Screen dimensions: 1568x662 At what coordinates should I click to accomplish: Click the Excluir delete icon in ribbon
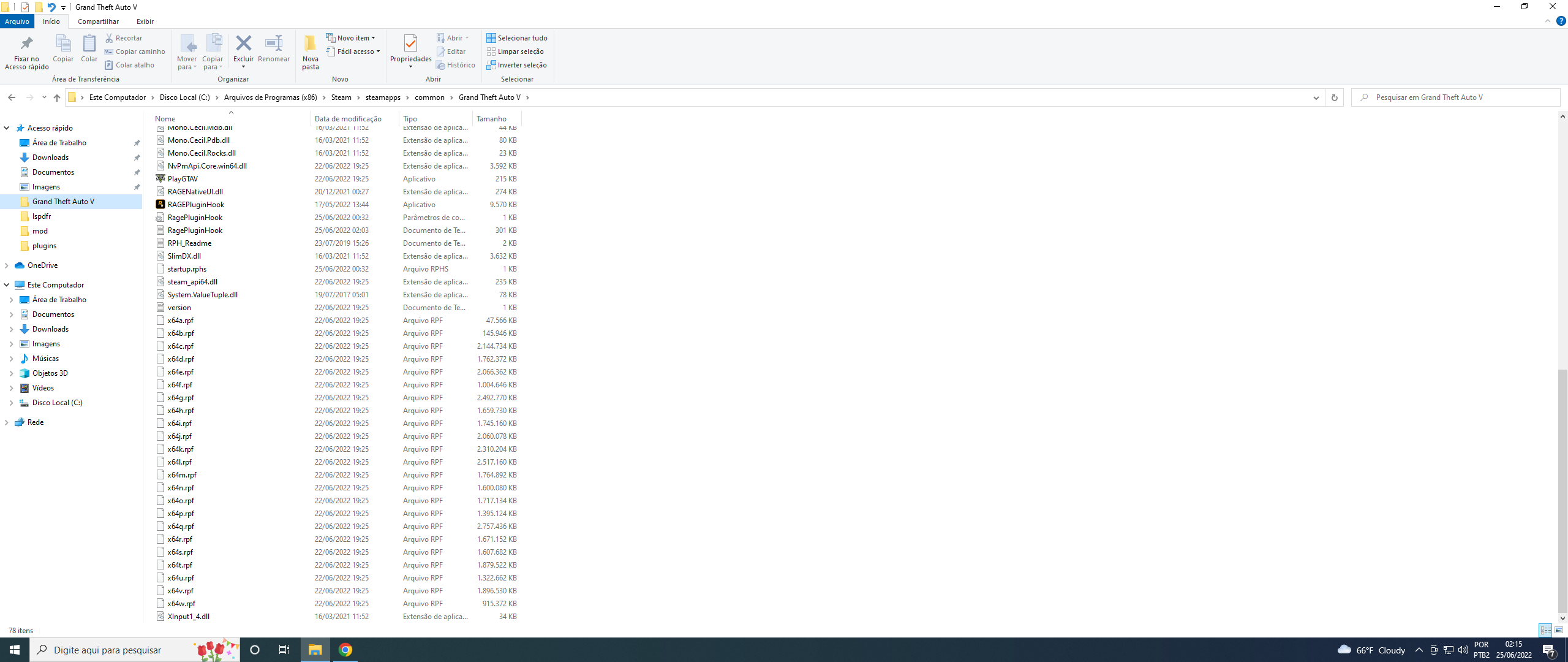(243, 44)
